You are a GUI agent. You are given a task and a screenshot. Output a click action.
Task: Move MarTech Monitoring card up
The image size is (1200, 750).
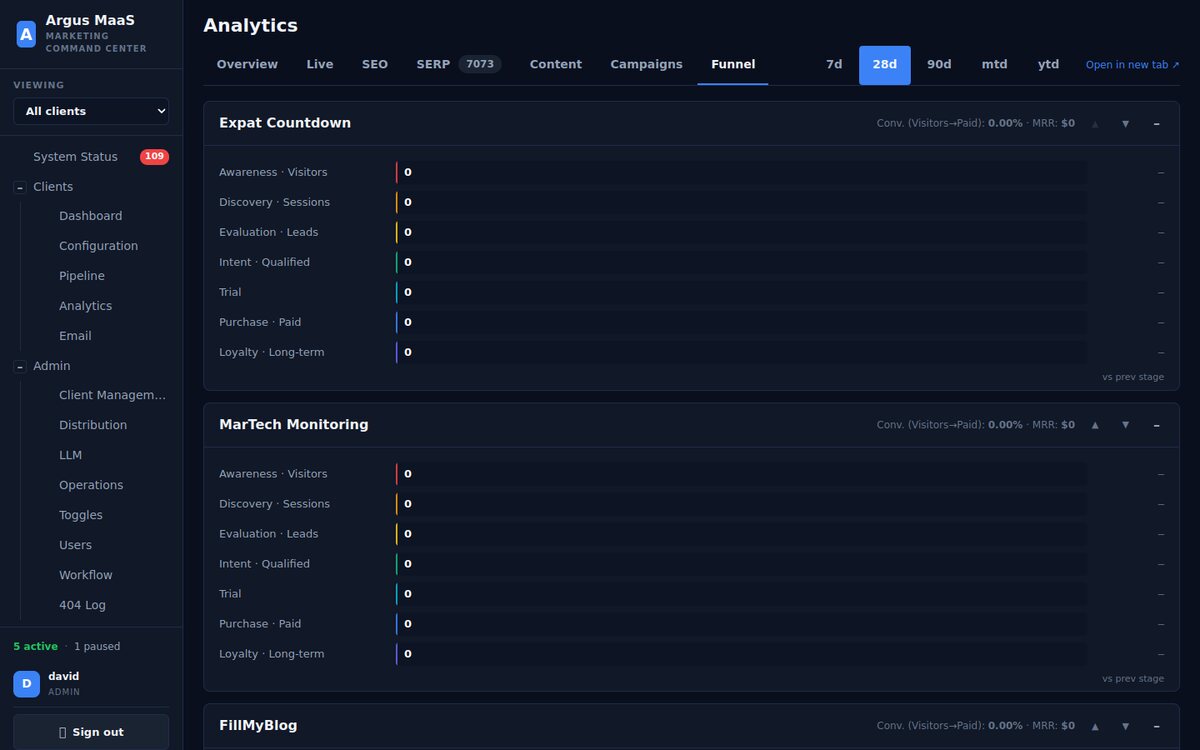1095,425
